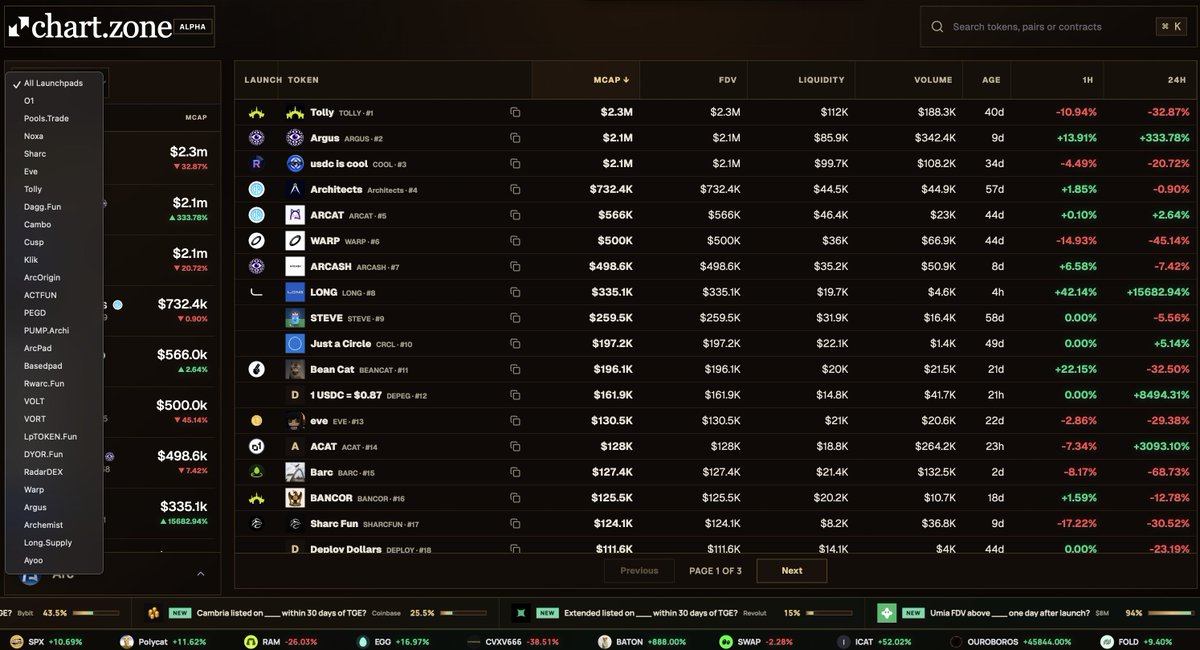Select RadarDEX launchpad option

(x=53, y=472)
